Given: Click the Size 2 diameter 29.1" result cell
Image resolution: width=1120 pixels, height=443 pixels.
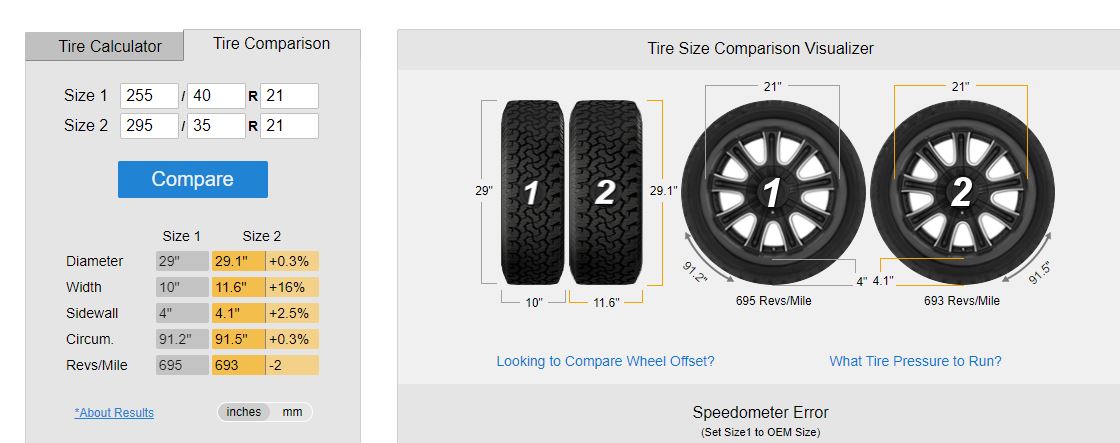Looking at the screenshot, I should [x=238, y=261].
